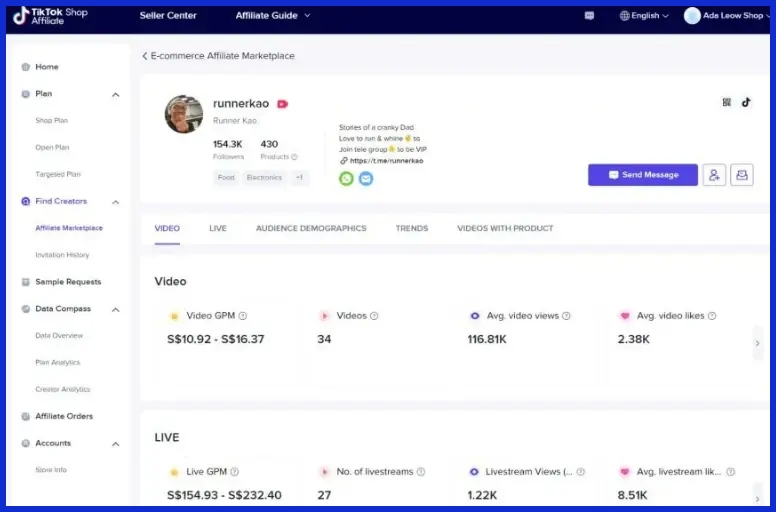This screenshot has width=776, height=512.
Task: Open the TRENDS tab
Action: [412, 229]
